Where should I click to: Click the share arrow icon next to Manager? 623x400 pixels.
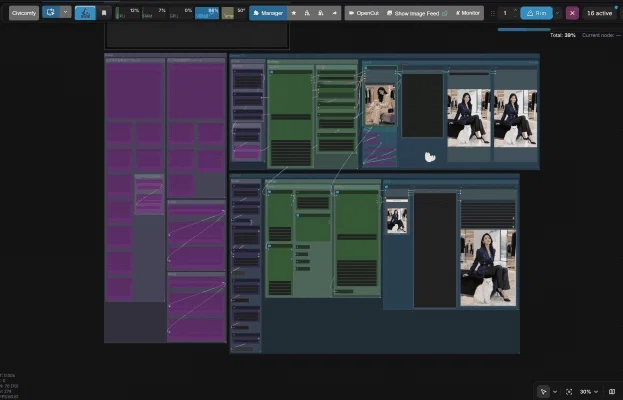pos(334,13)
